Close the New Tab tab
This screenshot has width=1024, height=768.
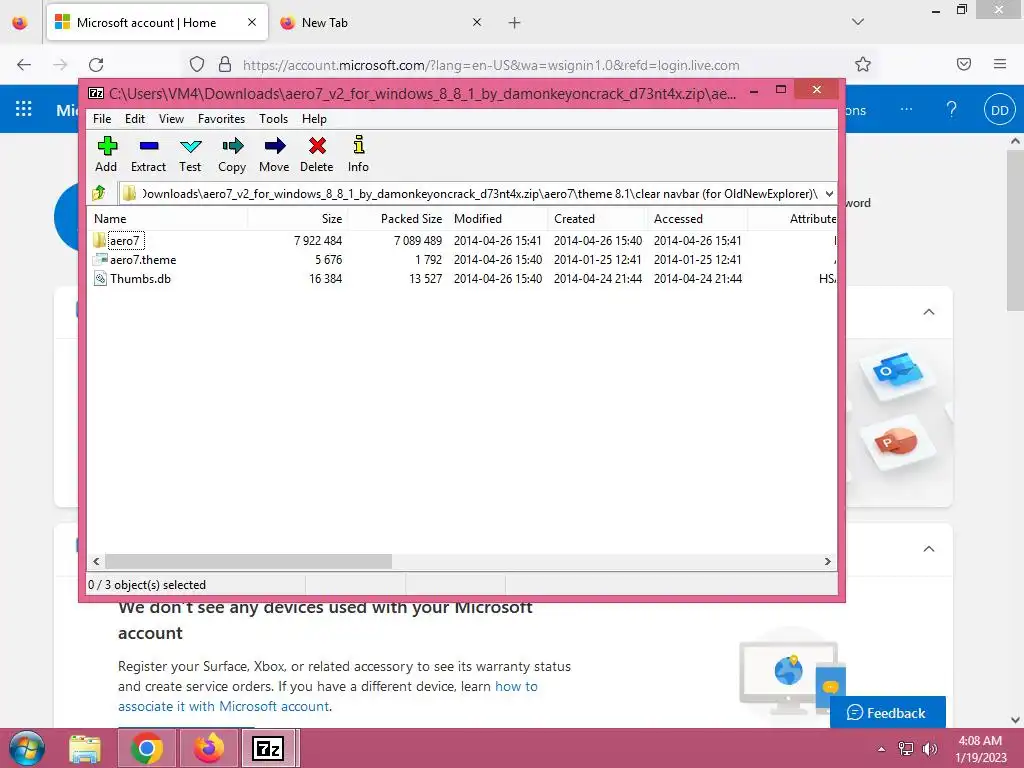pos(477,22)
